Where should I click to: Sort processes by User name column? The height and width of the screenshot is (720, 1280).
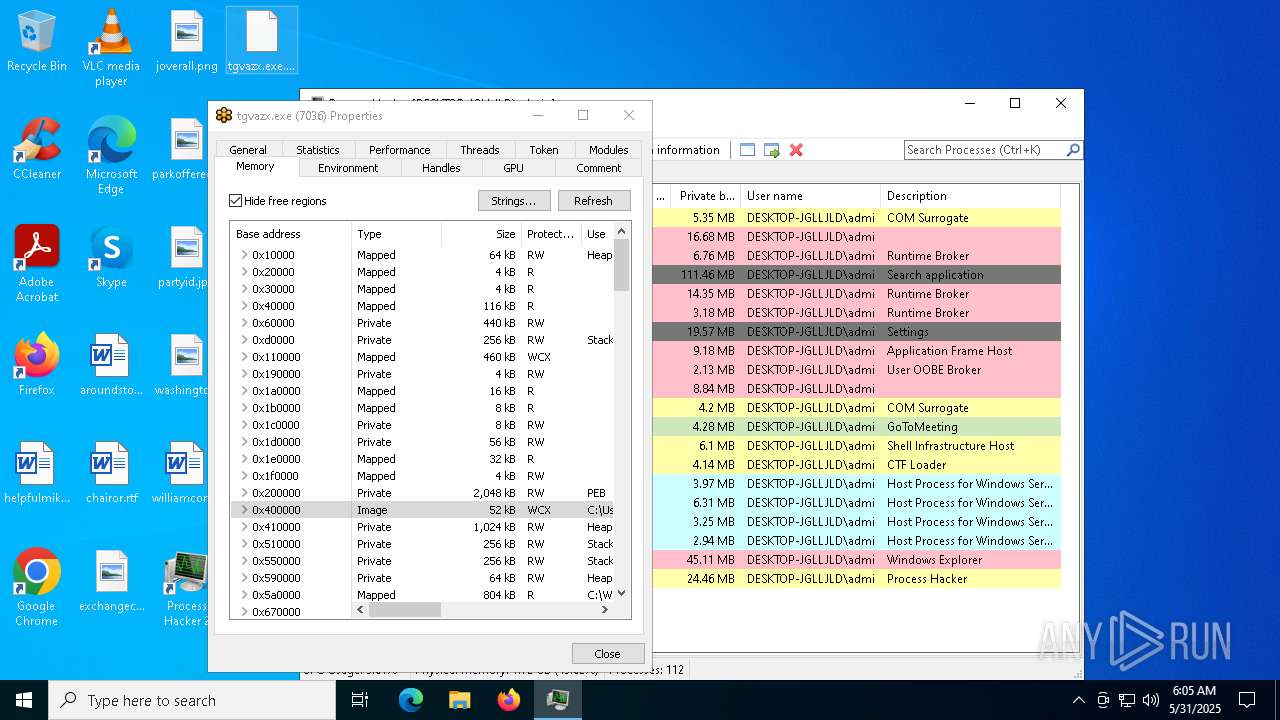tap(810, 196)
